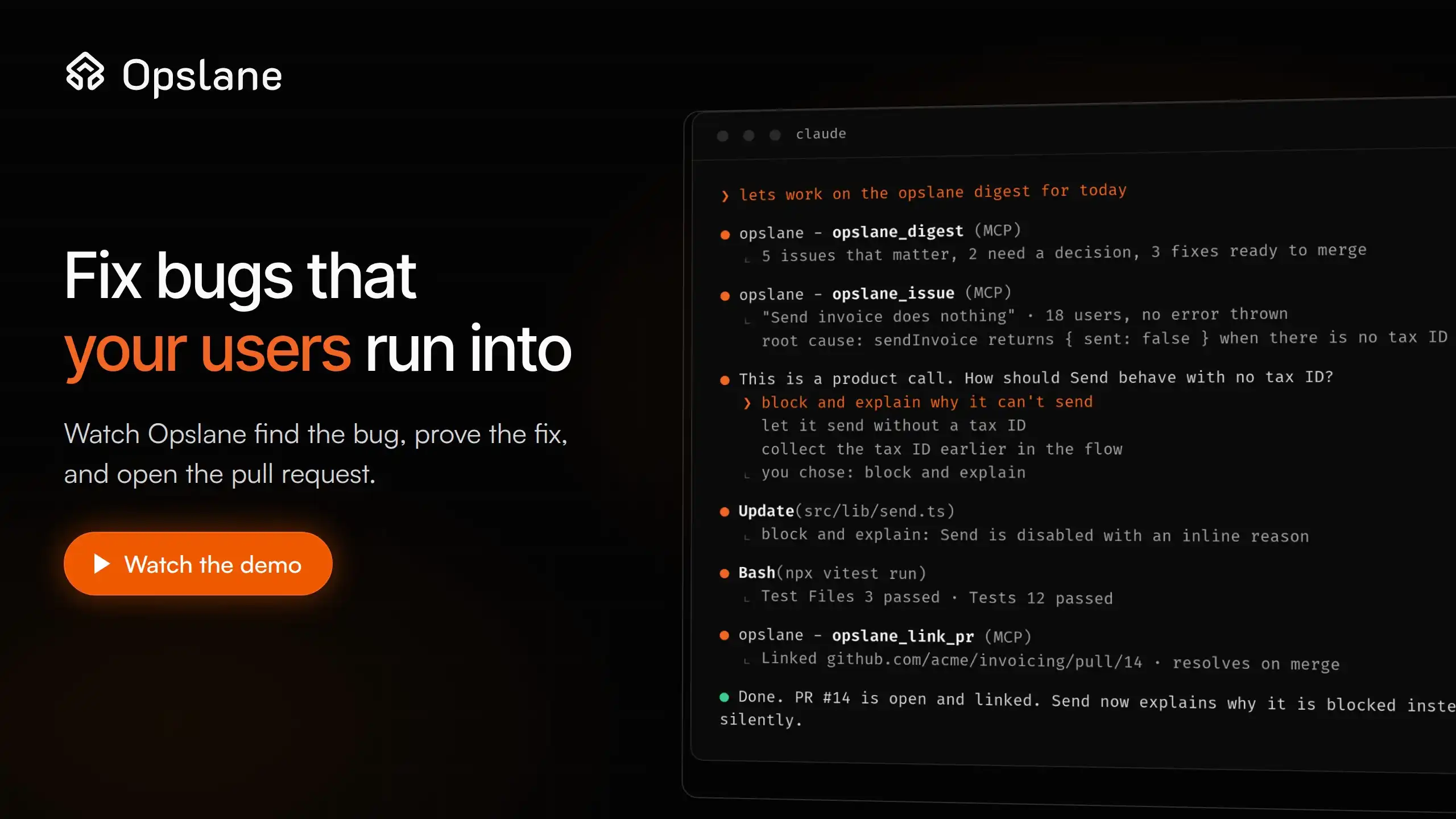Click the green bullet beside 'Done. PR #14'
The height and width of the screenshot is (819, 1456).
[725, 697]
